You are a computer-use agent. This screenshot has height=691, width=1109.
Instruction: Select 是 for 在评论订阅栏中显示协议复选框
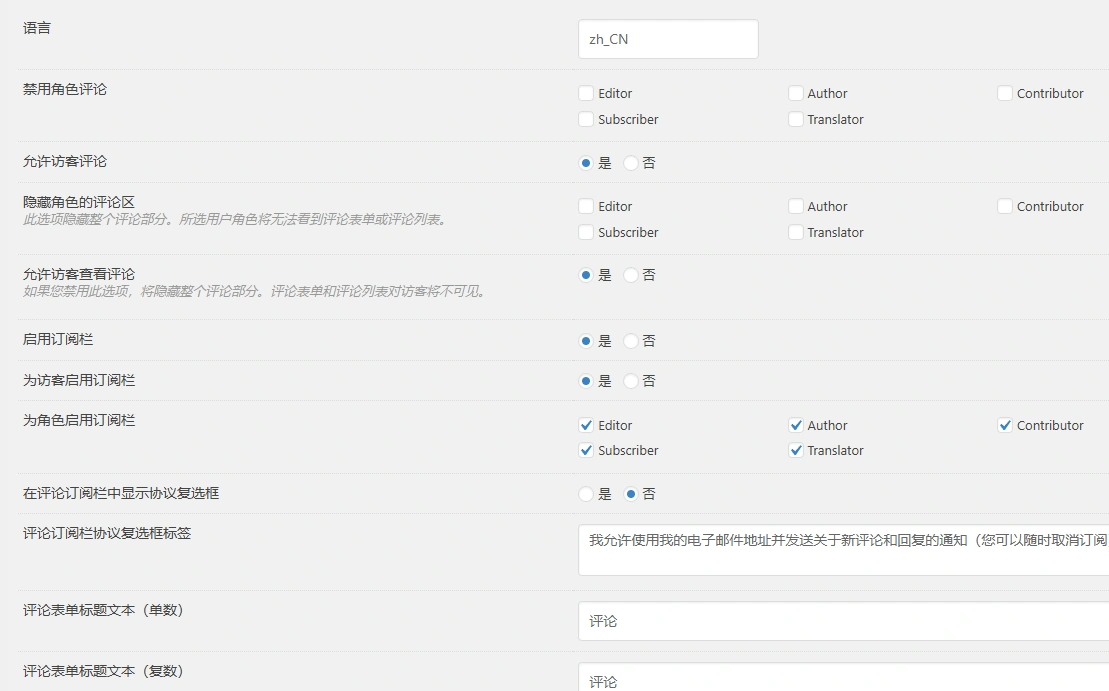point(587,493)
